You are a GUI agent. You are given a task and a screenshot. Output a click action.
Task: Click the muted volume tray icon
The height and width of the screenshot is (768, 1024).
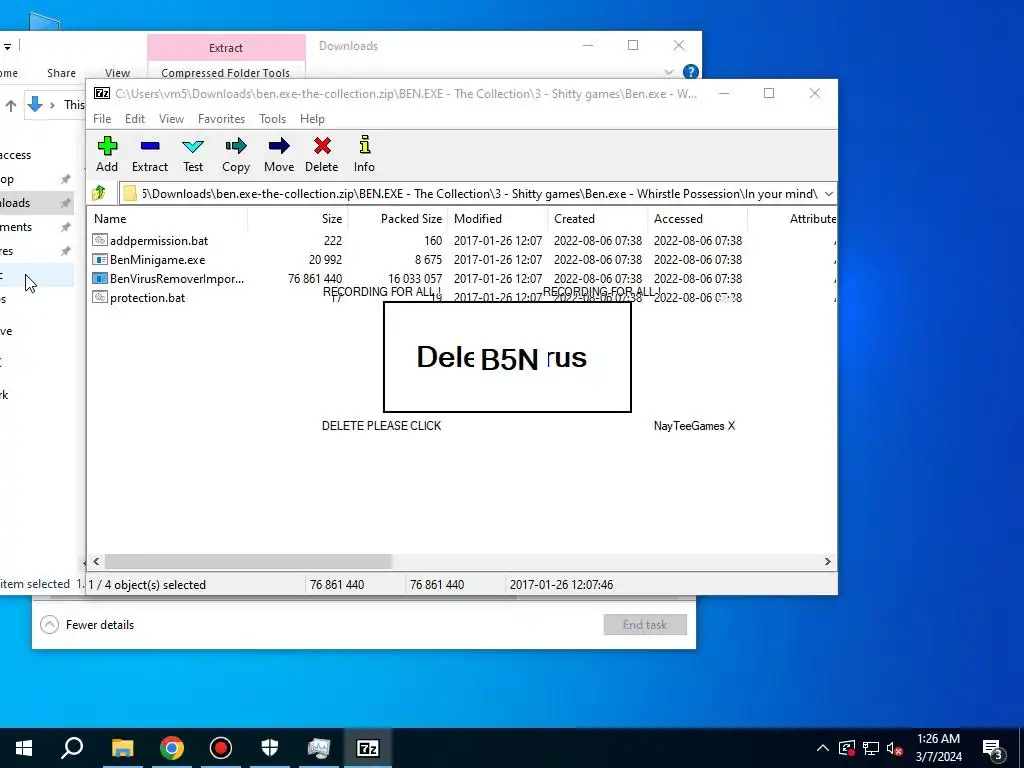click(895, 748)
